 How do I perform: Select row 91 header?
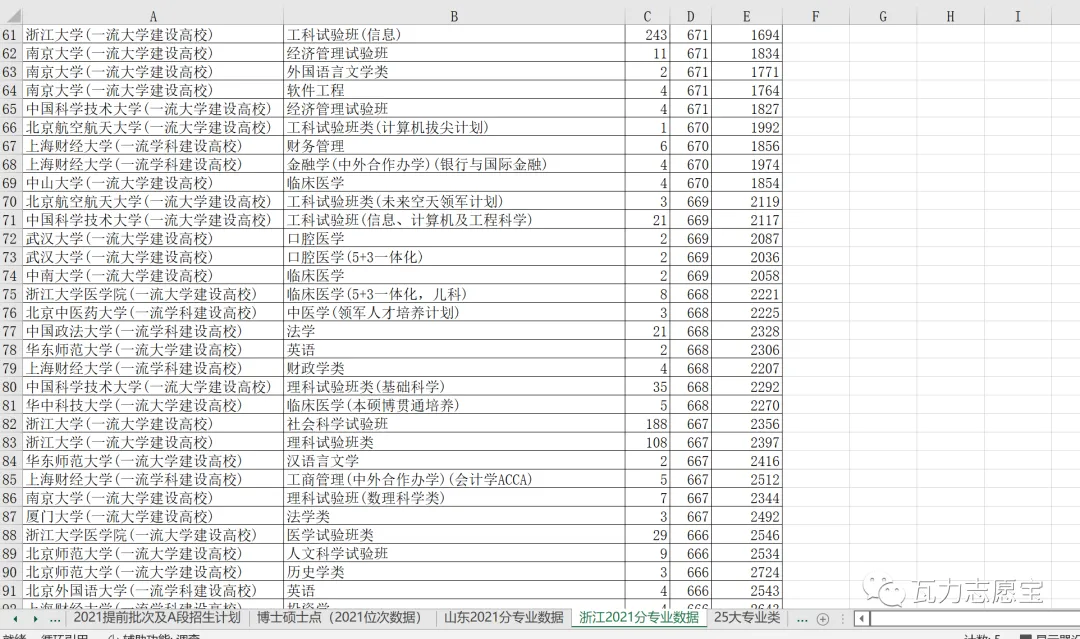pos(11,591)
